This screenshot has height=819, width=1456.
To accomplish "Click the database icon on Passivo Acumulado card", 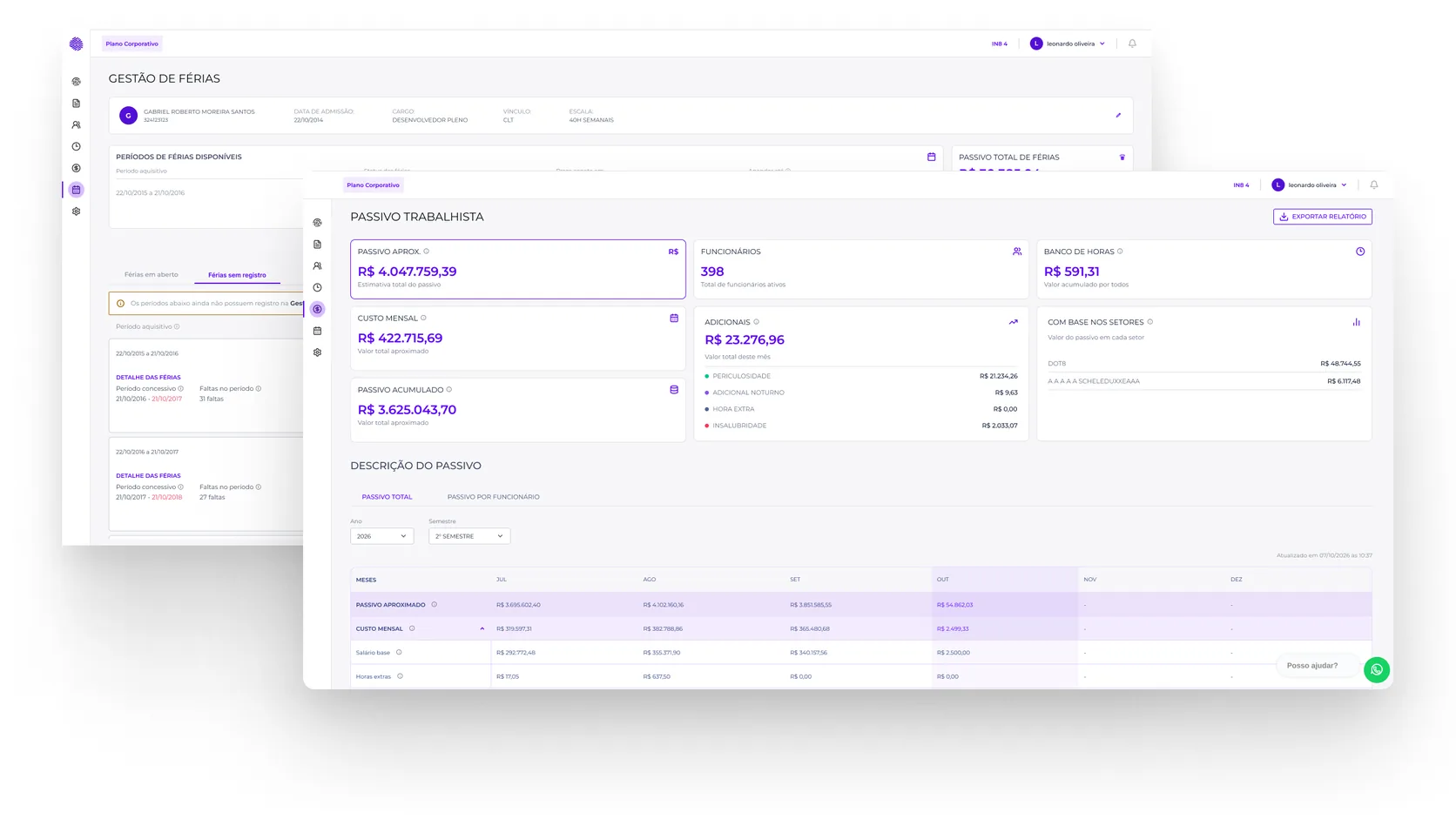I will pyautogui.click(x=674, y=390).
